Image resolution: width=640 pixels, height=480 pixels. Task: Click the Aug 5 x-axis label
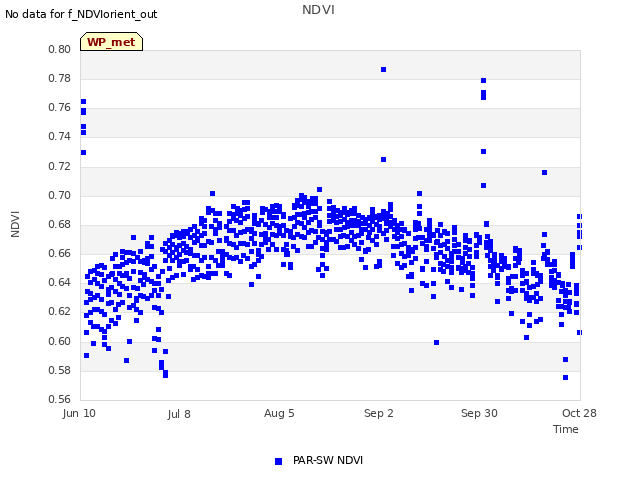(x=279, y=413)
